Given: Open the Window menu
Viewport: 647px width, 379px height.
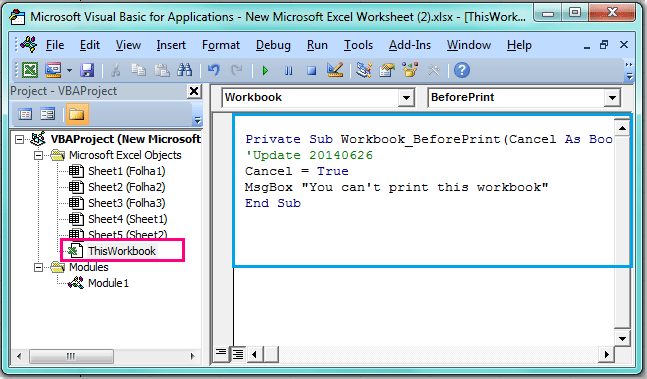Looking at the screenshot, I should [469, 45].
